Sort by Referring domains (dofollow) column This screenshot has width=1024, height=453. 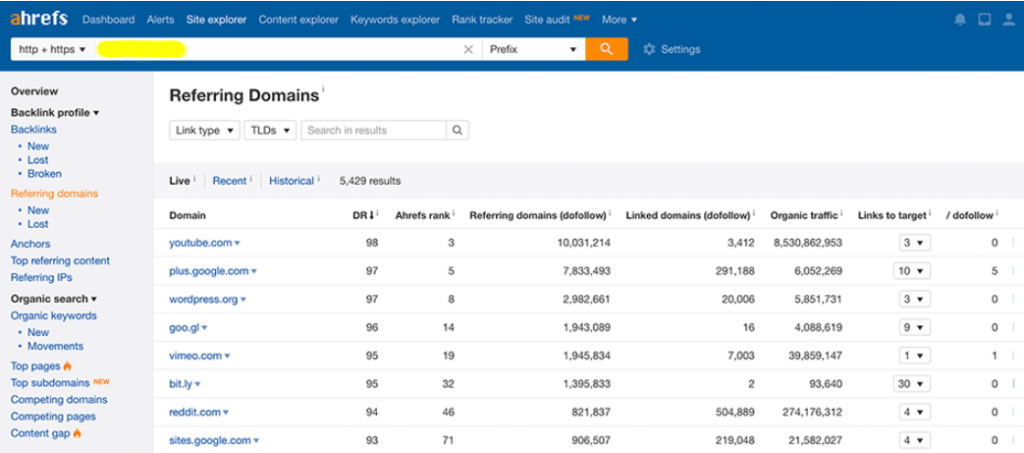tap(538, 215)
